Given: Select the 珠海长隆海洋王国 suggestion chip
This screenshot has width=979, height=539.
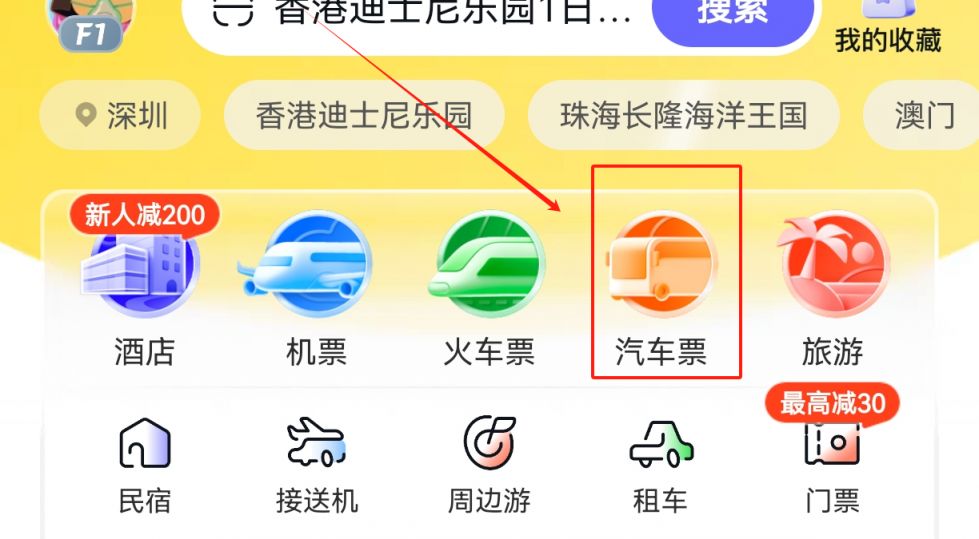Looking at the screenshot, I should (684, 115).
